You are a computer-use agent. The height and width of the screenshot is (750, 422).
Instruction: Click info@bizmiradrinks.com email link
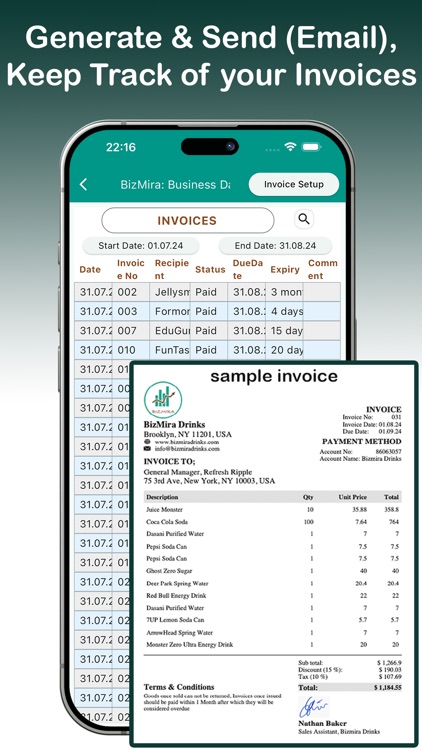tap(187, 449)
